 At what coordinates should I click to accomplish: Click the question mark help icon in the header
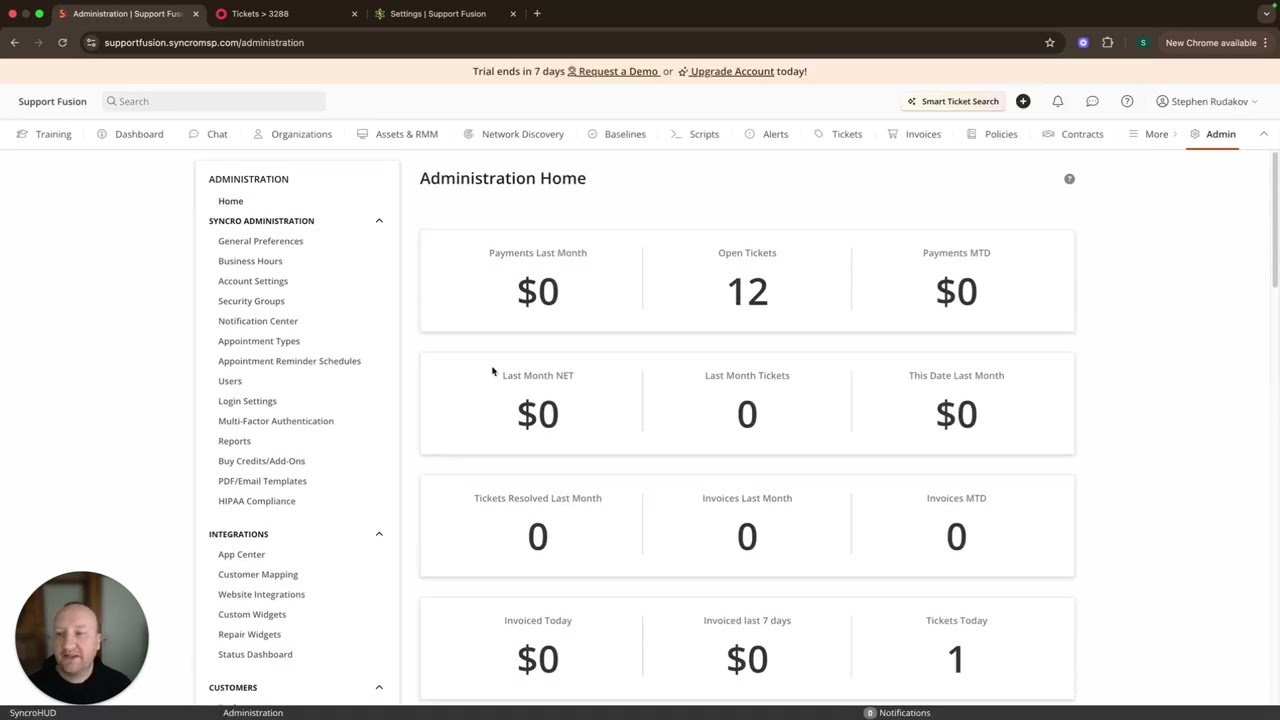1127,101
